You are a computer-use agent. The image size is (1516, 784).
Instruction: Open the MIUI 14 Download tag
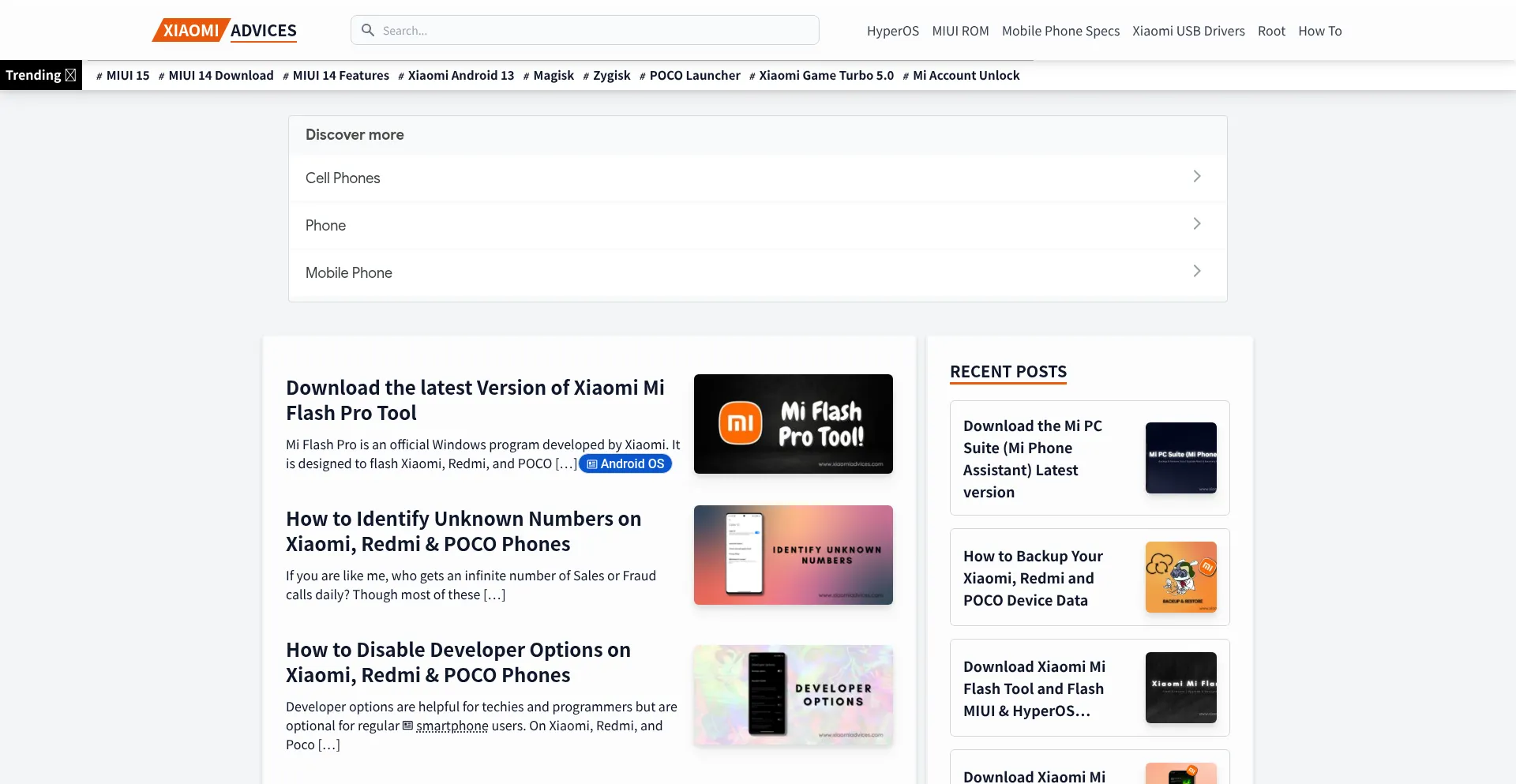tap(216, 76)
